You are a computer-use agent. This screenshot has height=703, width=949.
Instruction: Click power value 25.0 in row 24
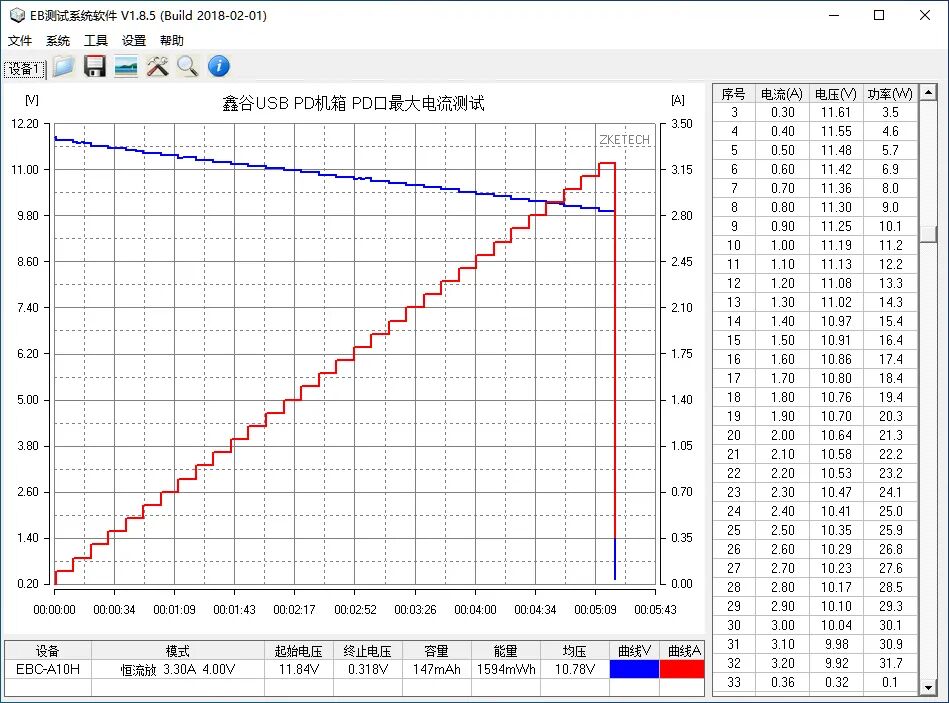(x=890, y=511)
